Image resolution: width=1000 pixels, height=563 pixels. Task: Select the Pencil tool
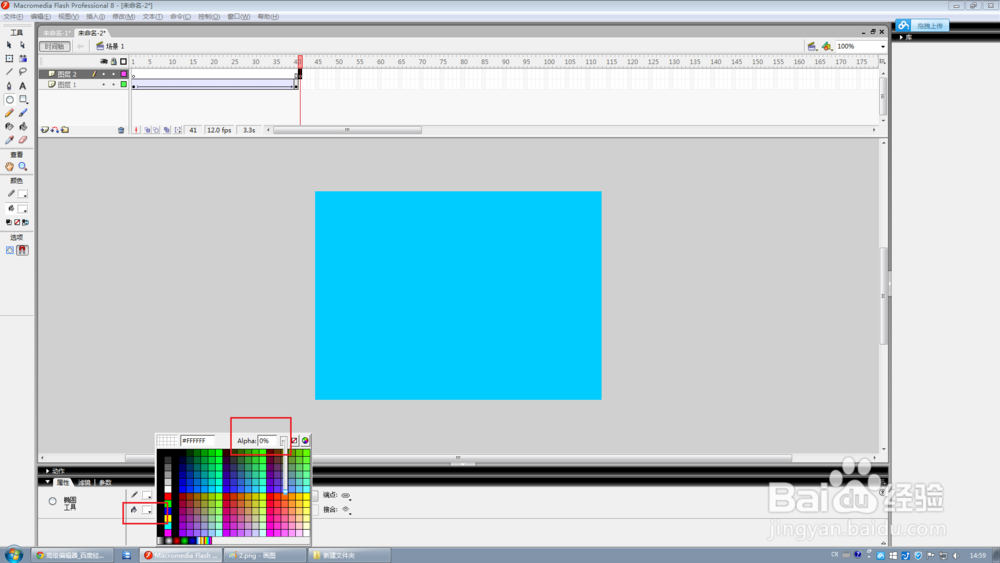(x=9, y=113)
